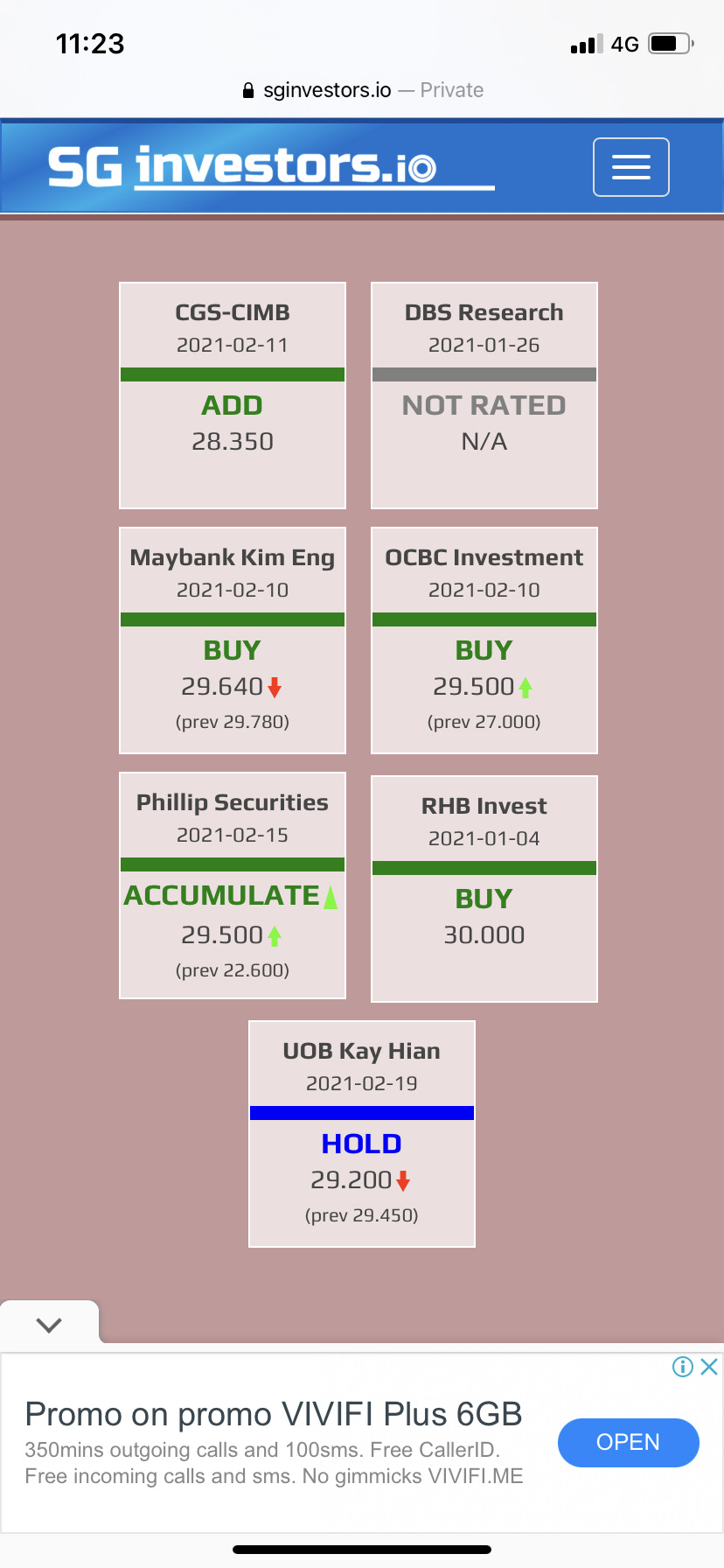This screenshot has width=724, height=1568.
Task: Tap the UOB Kay Hian HOLD rating
Action: coord(361,1144)
